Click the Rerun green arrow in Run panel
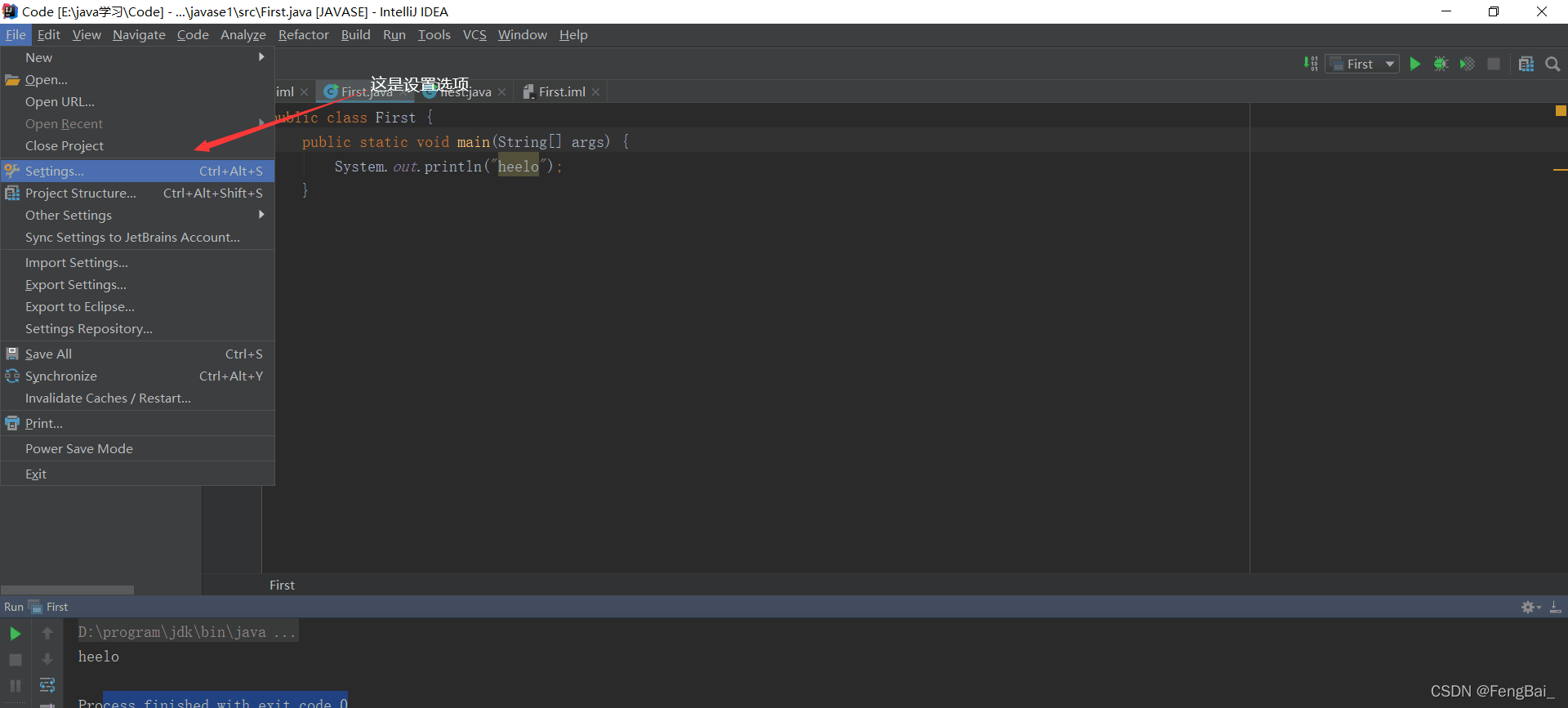Viewport: 1568px width, 708px height. click(x=15, y=633)
